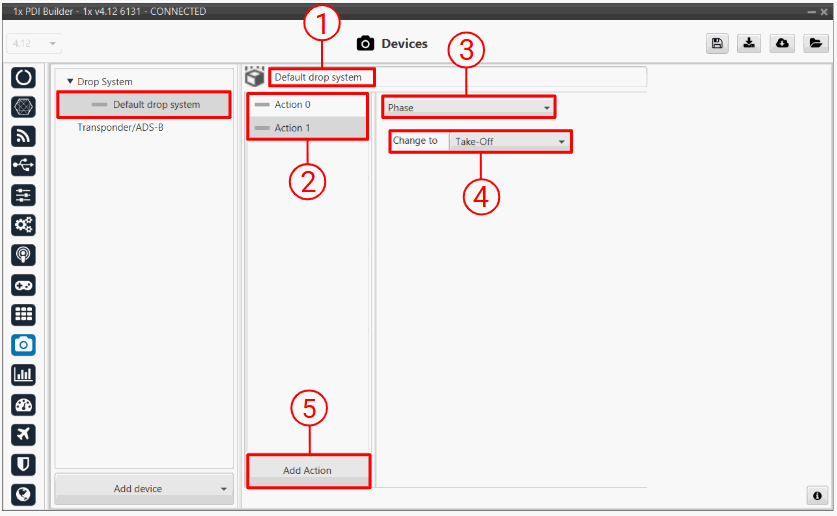The height and width of the screenshot is (516, 837).
Task: Open the gears automations sidebar icon
Action: pyautogui.click(x=23, y=225)
